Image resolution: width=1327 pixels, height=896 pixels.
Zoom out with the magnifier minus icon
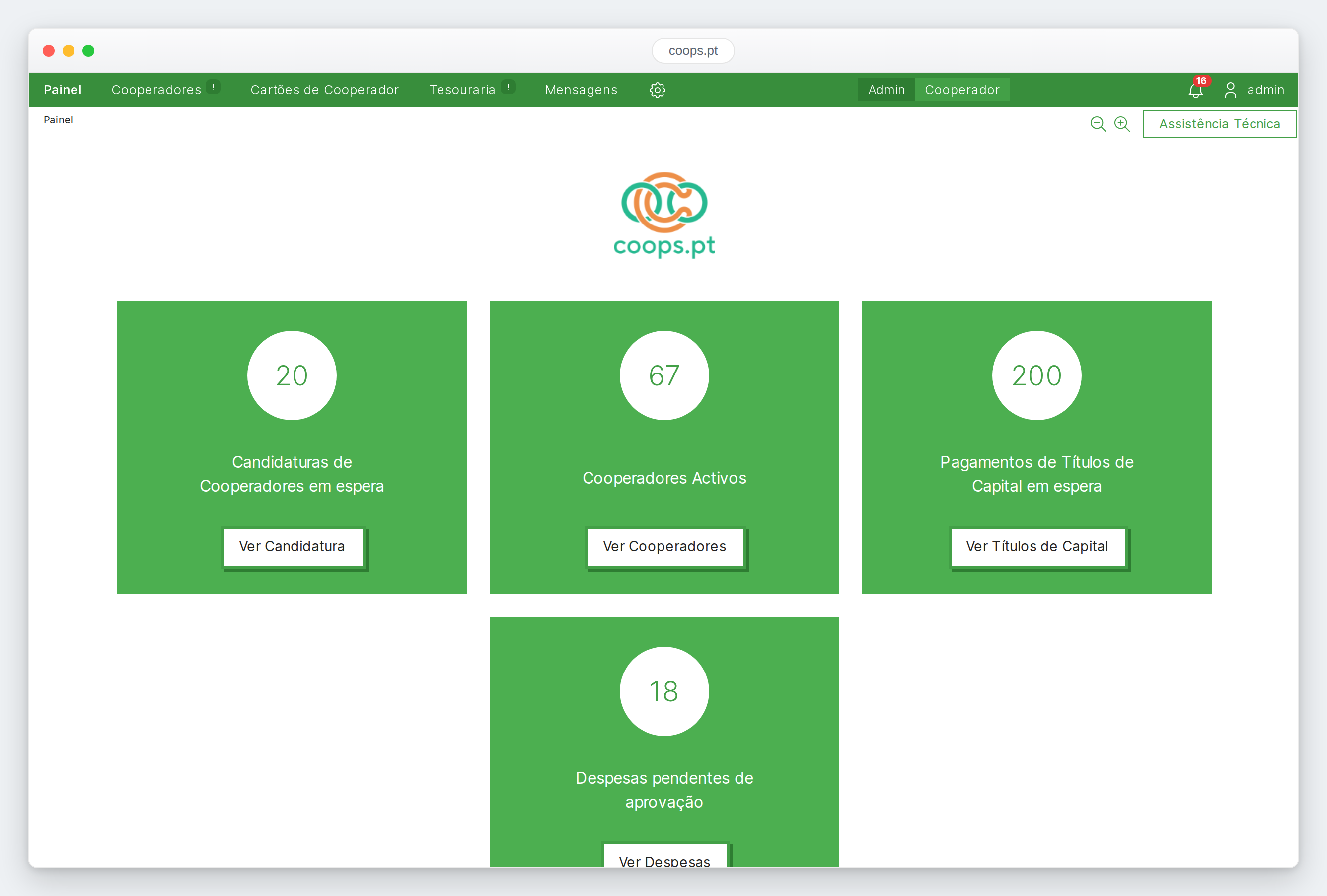(1098, 124)
